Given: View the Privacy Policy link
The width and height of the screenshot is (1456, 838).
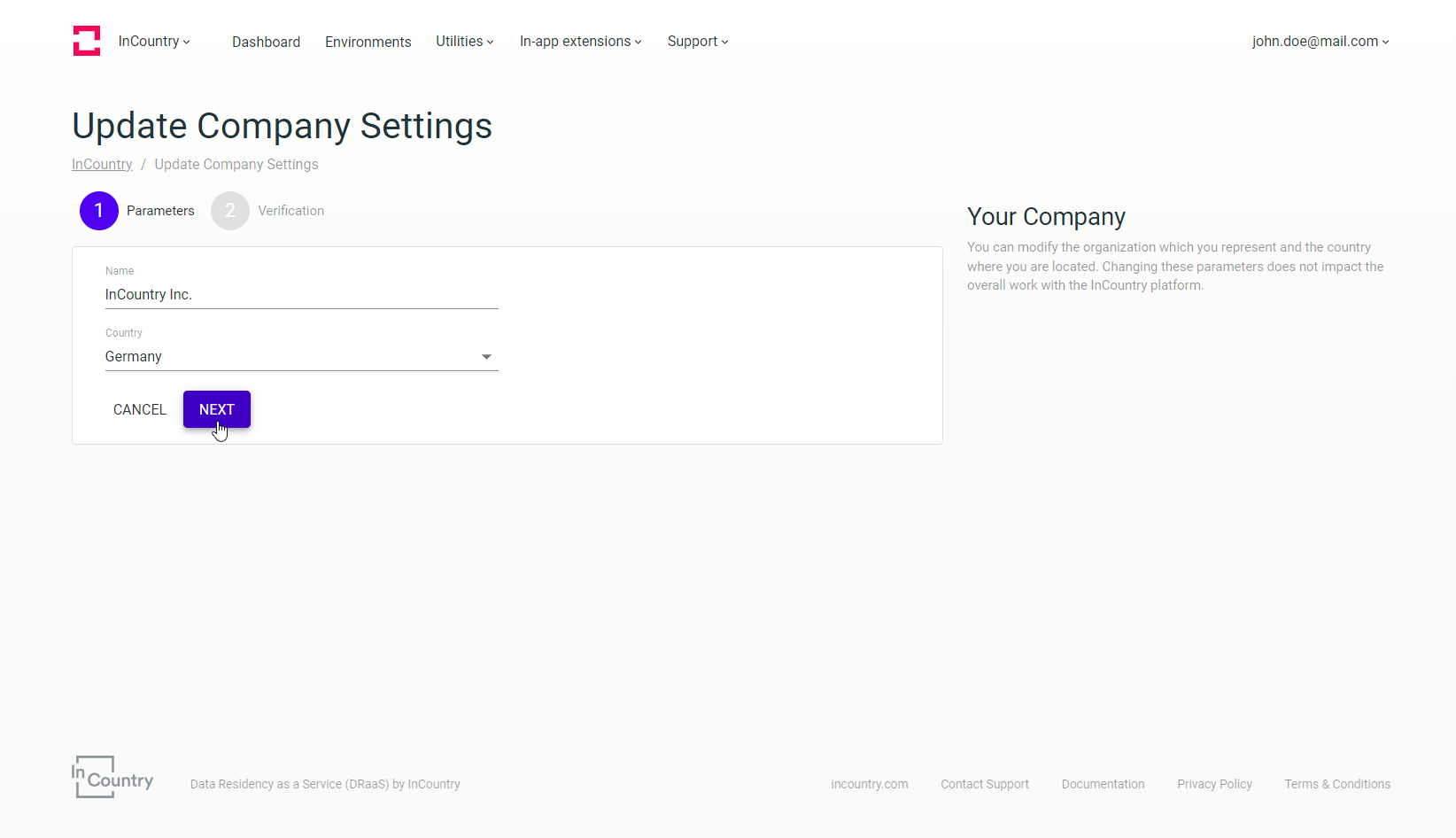Looking at the screenshot, I should [1214, 784].
